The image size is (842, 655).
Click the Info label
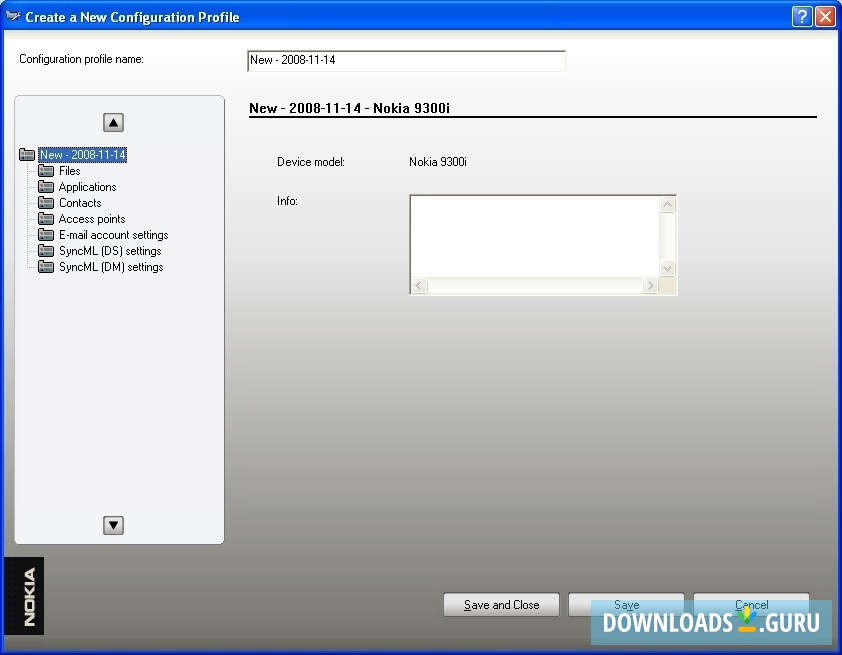[x=287, y=201]
